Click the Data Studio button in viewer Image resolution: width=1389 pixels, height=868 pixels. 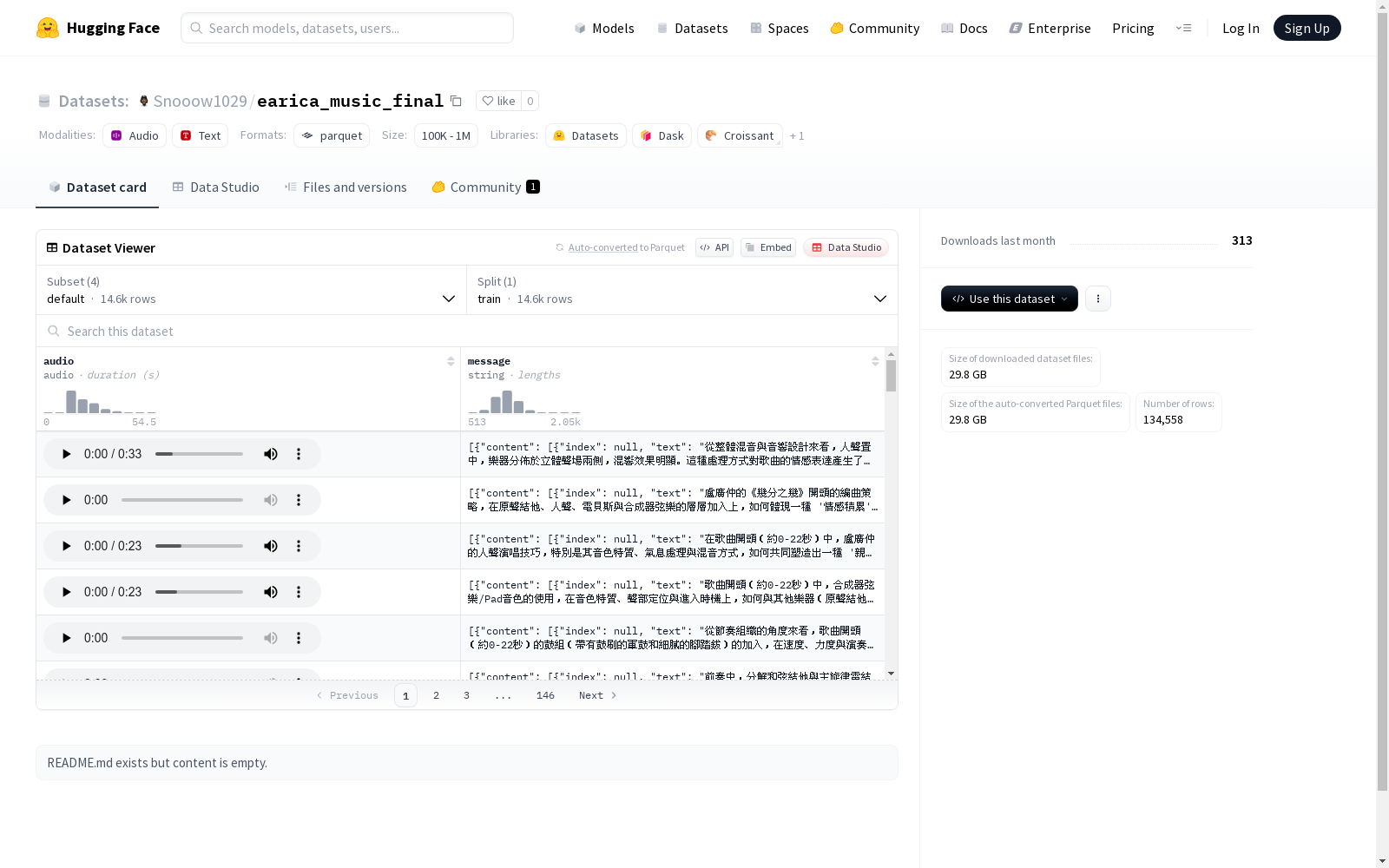click(x=846, y=247)
